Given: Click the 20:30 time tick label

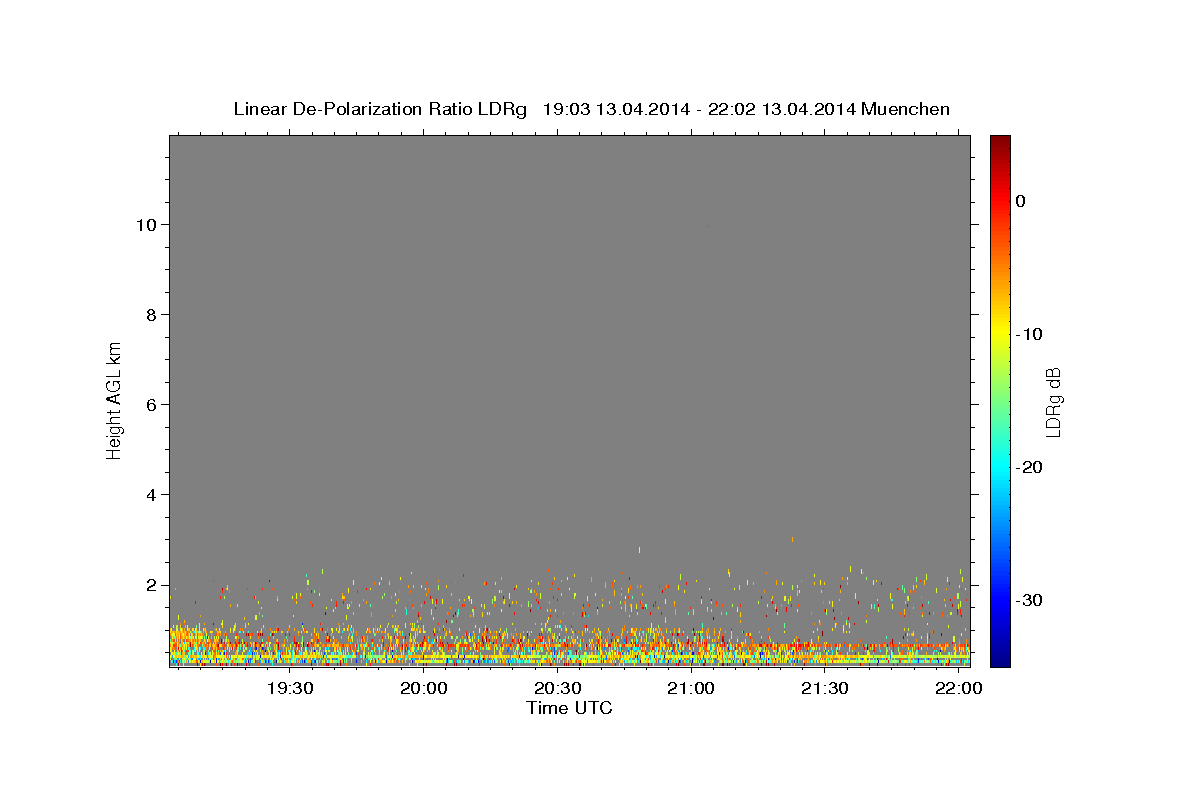Looking at the screenshot, I should (x=557, y=688).
